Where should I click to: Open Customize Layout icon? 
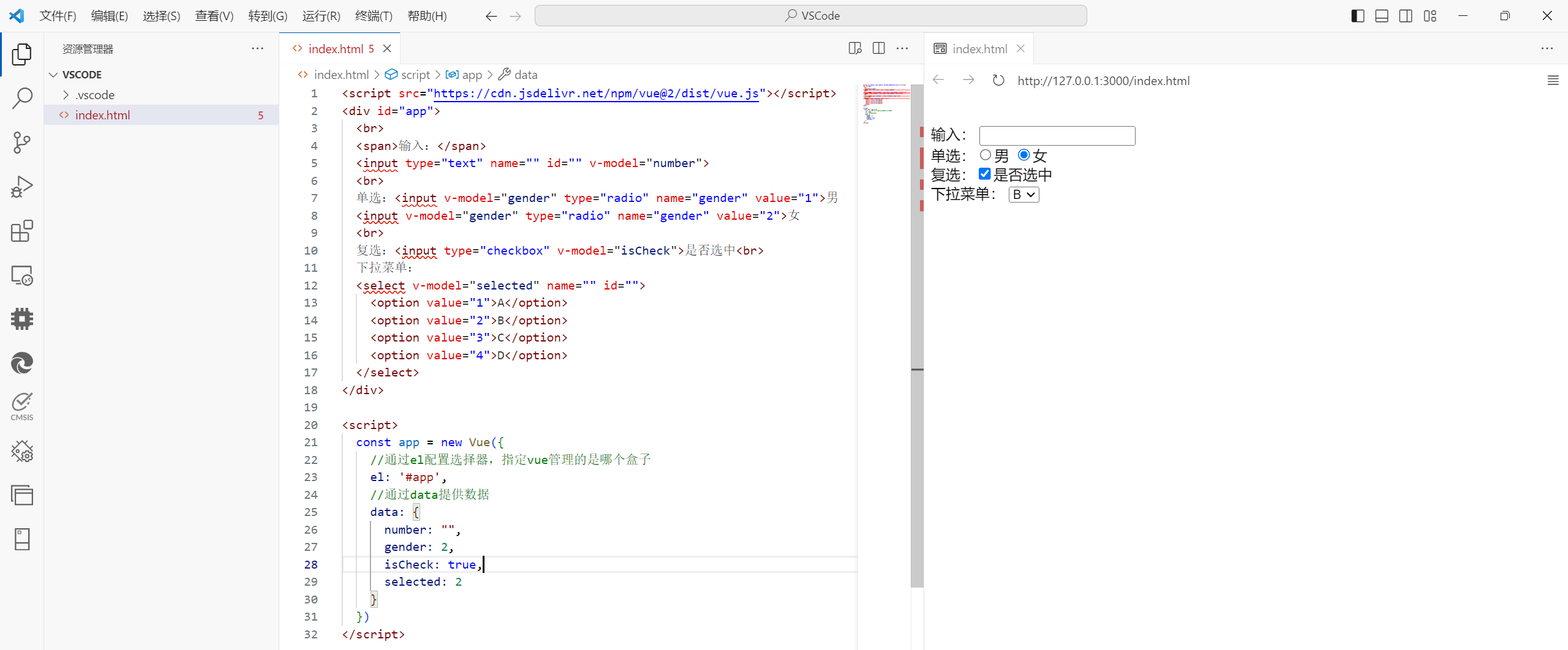point(1430,16)
